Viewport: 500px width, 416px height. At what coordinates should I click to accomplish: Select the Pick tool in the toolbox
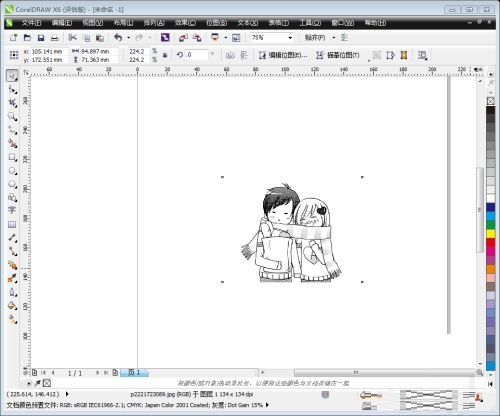12,76
